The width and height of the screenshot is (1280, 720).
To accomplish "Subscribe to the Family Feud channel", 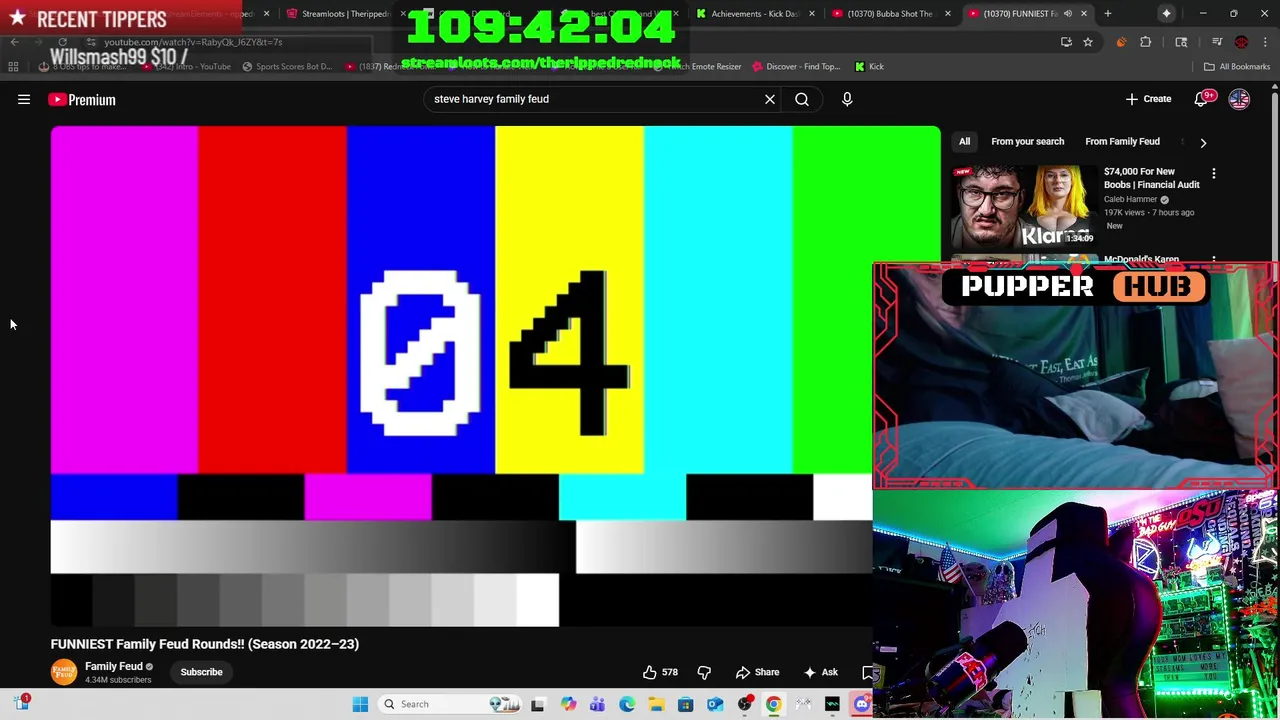I will click(201, 672).
